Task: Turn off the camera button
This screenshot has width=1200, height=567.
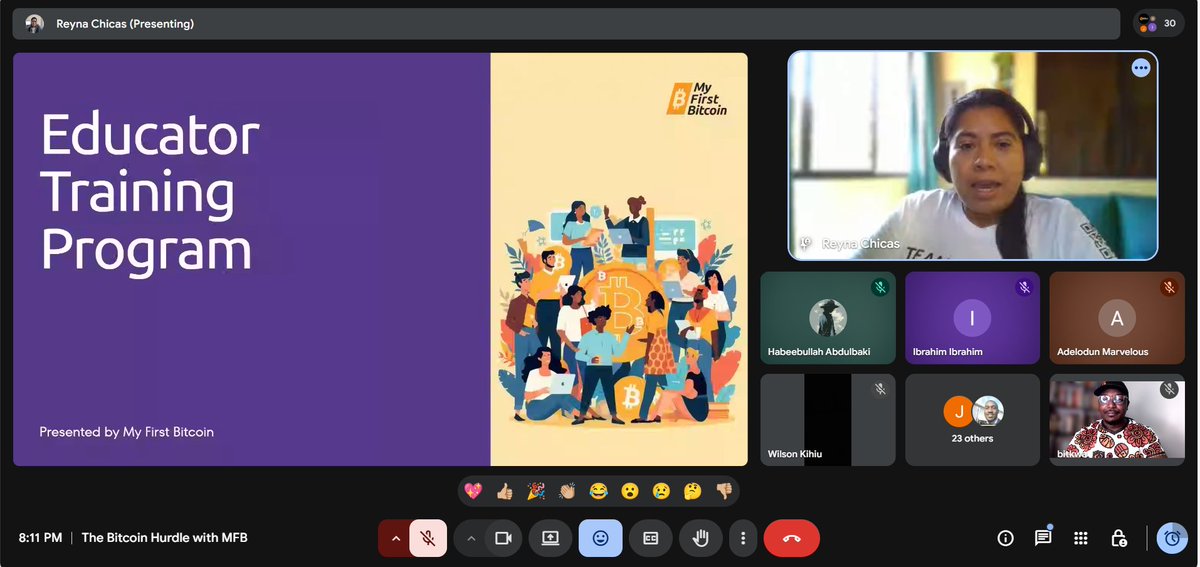Action: pos(503,538)
